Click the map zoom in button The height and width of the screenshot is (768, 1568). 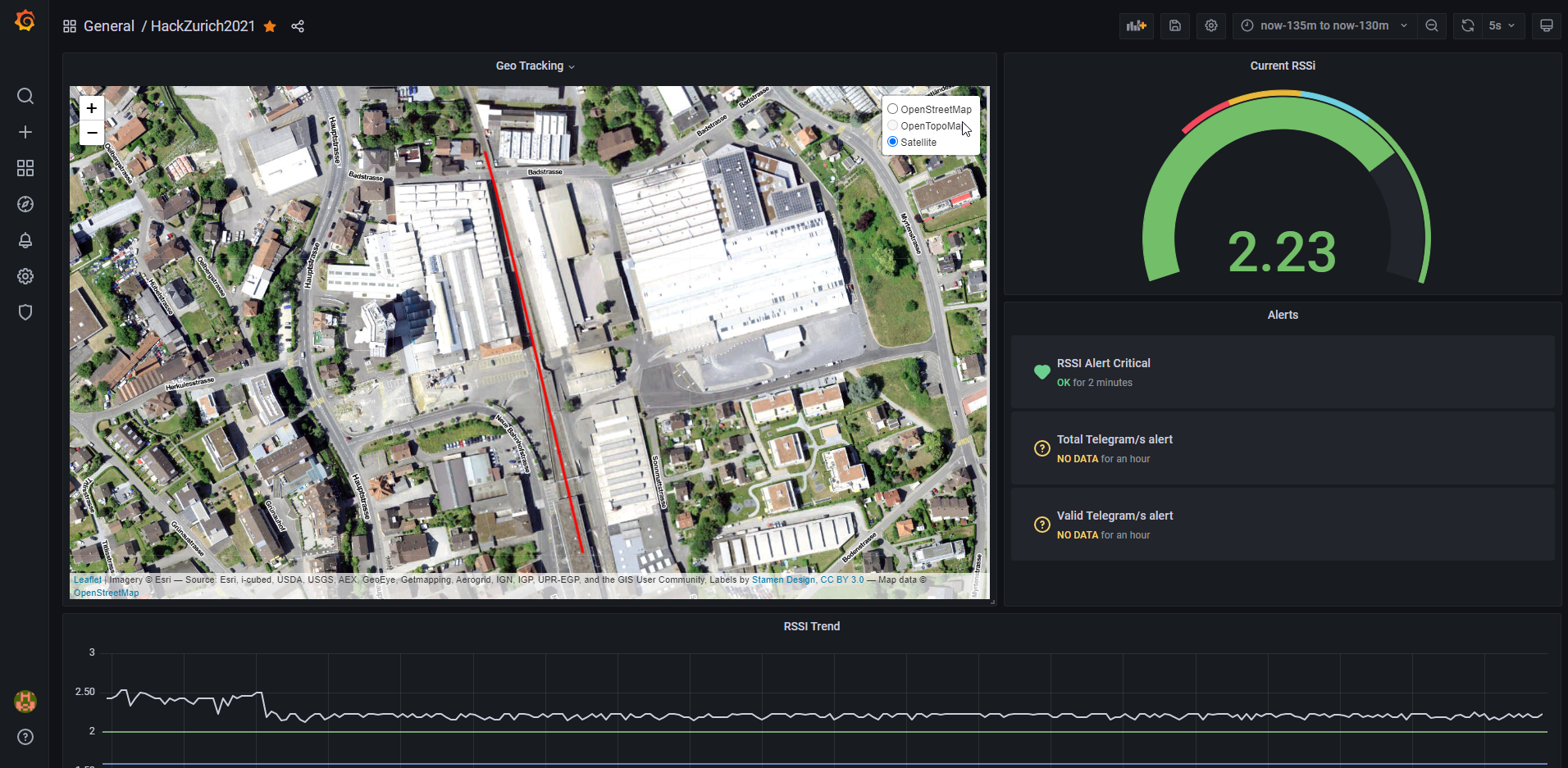(92, 108)
